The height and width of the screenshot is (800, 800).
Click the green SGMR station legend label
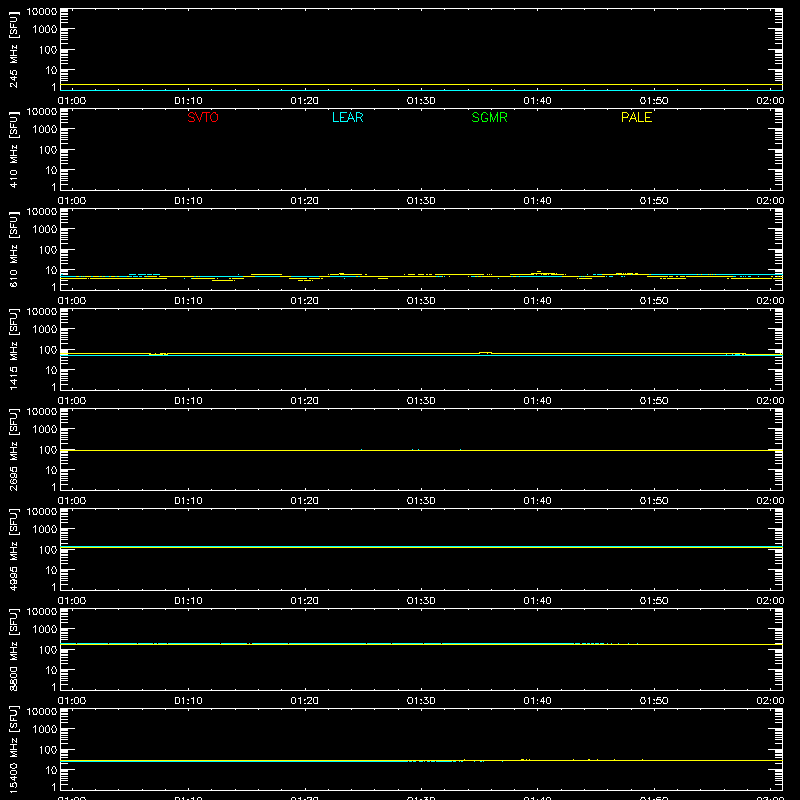click(x=489, y=117)
